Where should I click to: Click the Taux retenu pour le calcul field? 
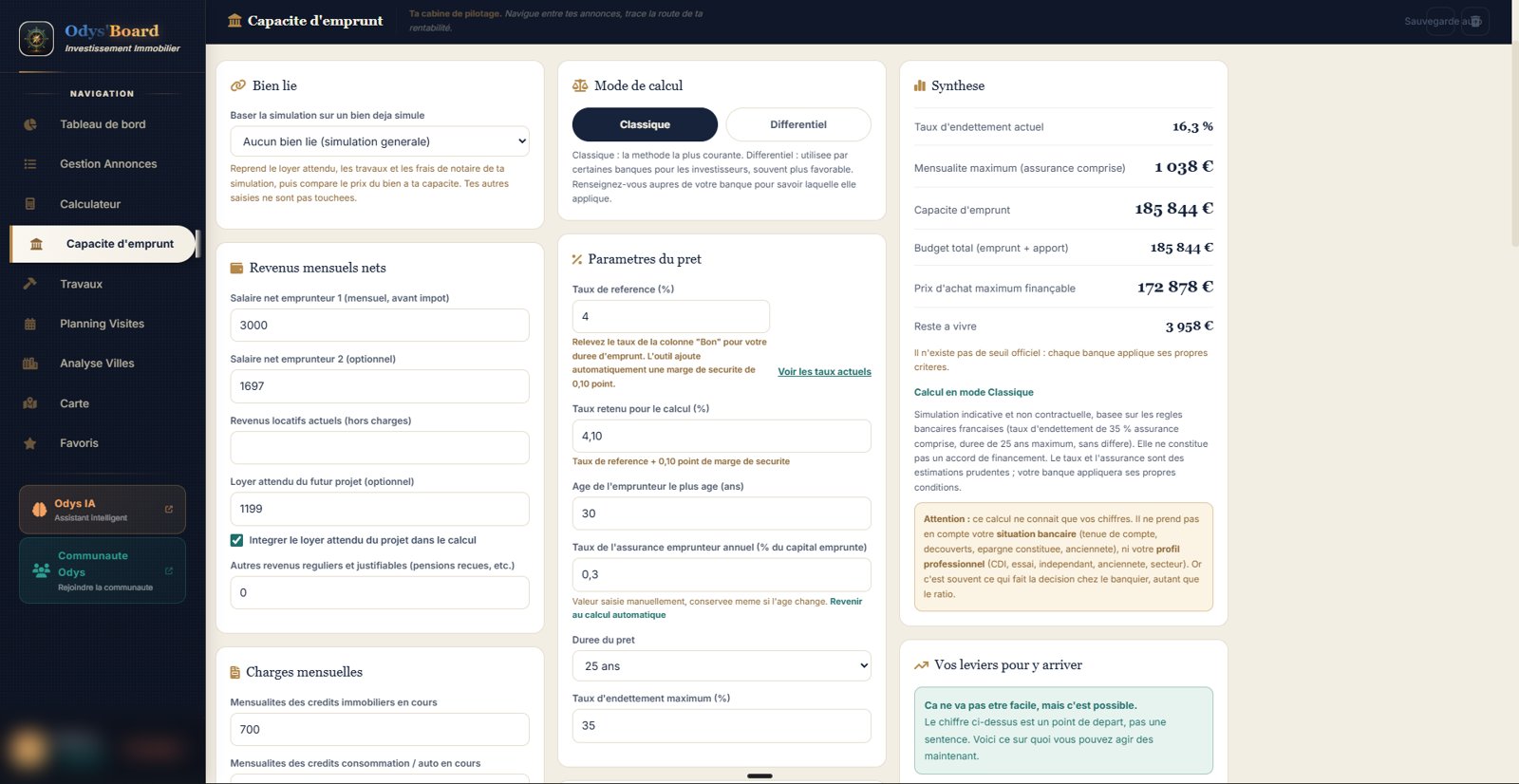722,436
